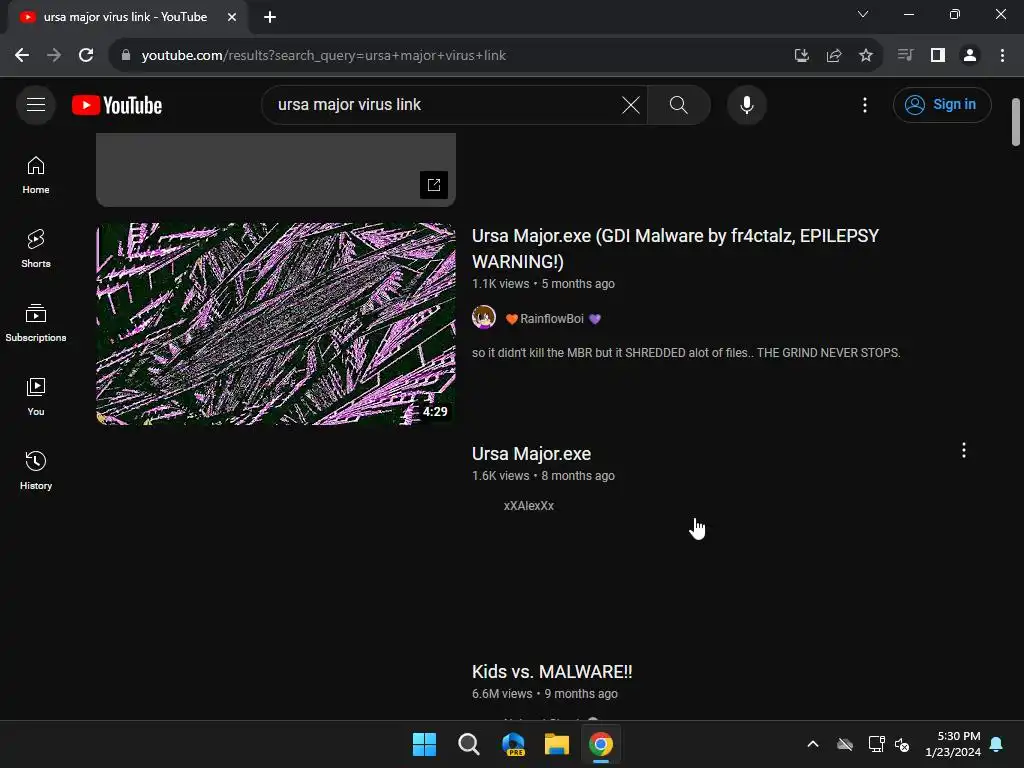This screenshot has width=1024, height=768.
Task: Open the Ursa Major.exe video by xXAlexXx
Action: click(x=532, y=454)
